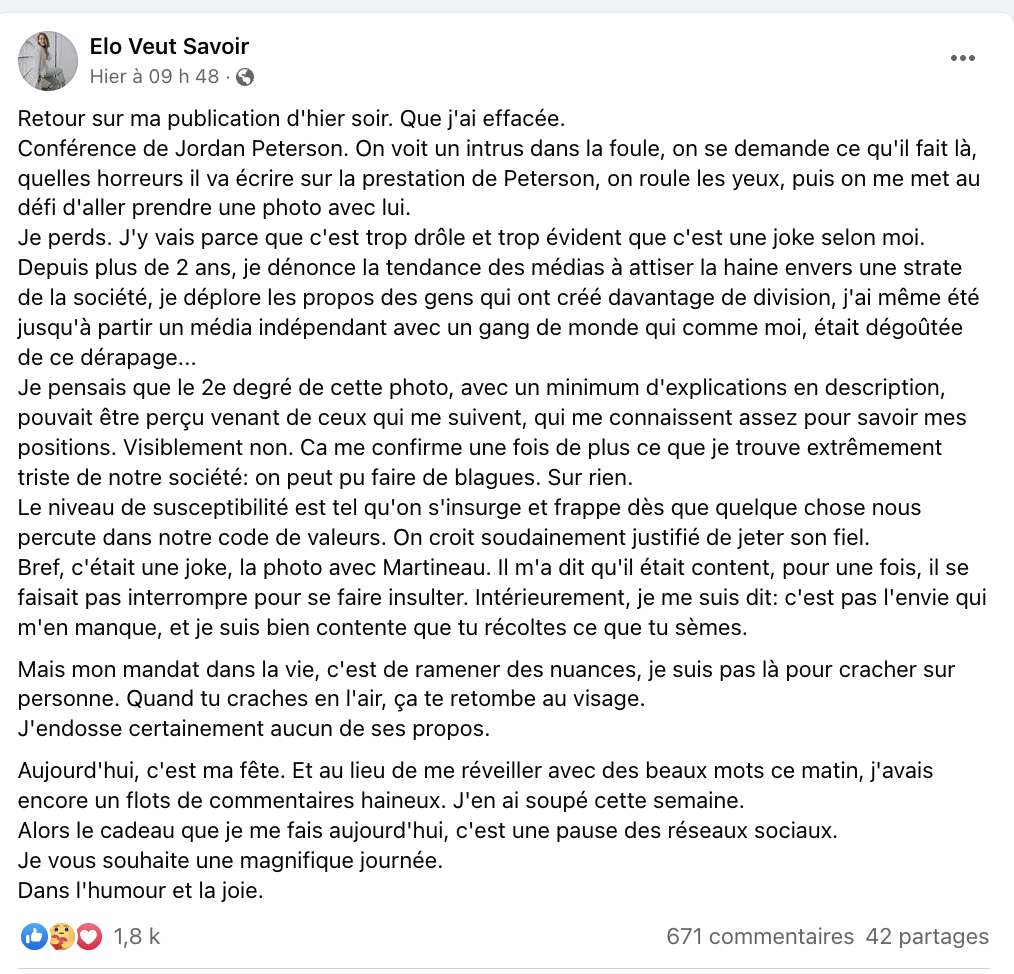This screenshot has width=1014, height=974.
Task: Click the closing line "Dans l'humour et la joie."
Action: (x=140, y=891)
